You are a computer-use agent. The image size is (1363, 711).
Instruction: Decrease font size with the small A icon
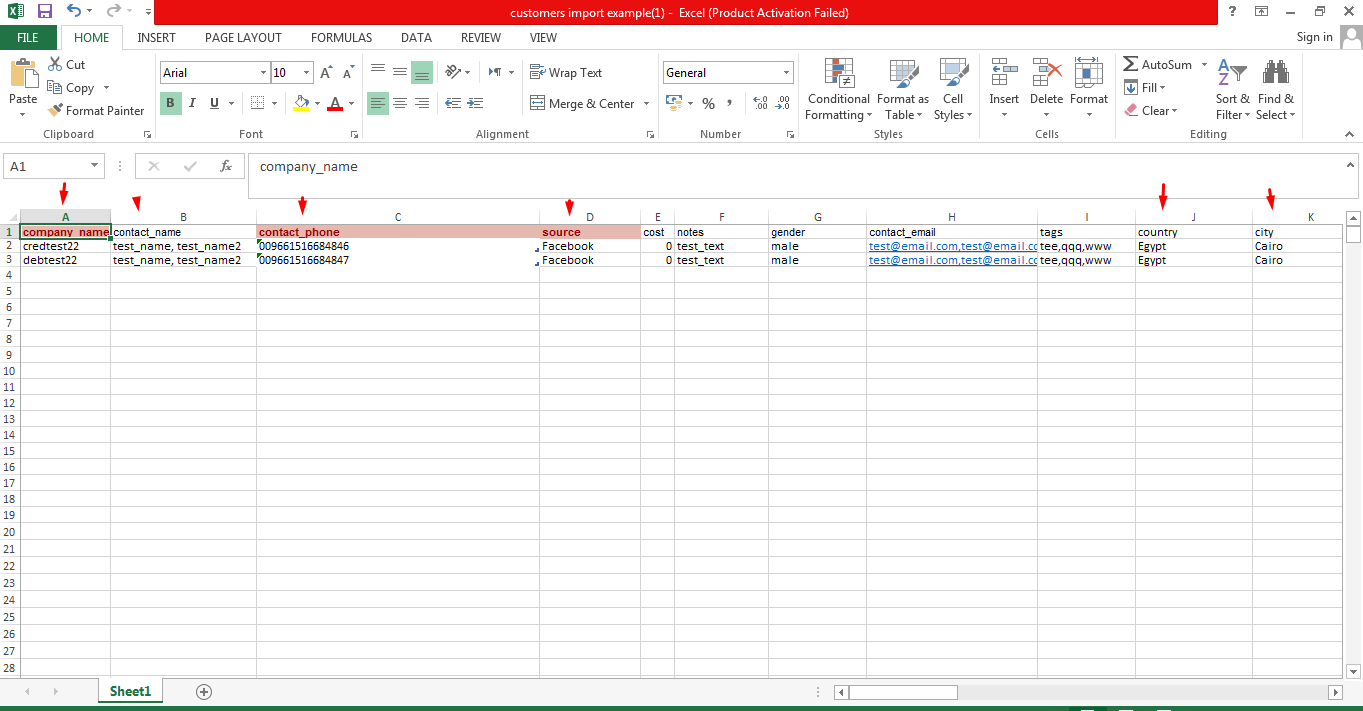348,73
